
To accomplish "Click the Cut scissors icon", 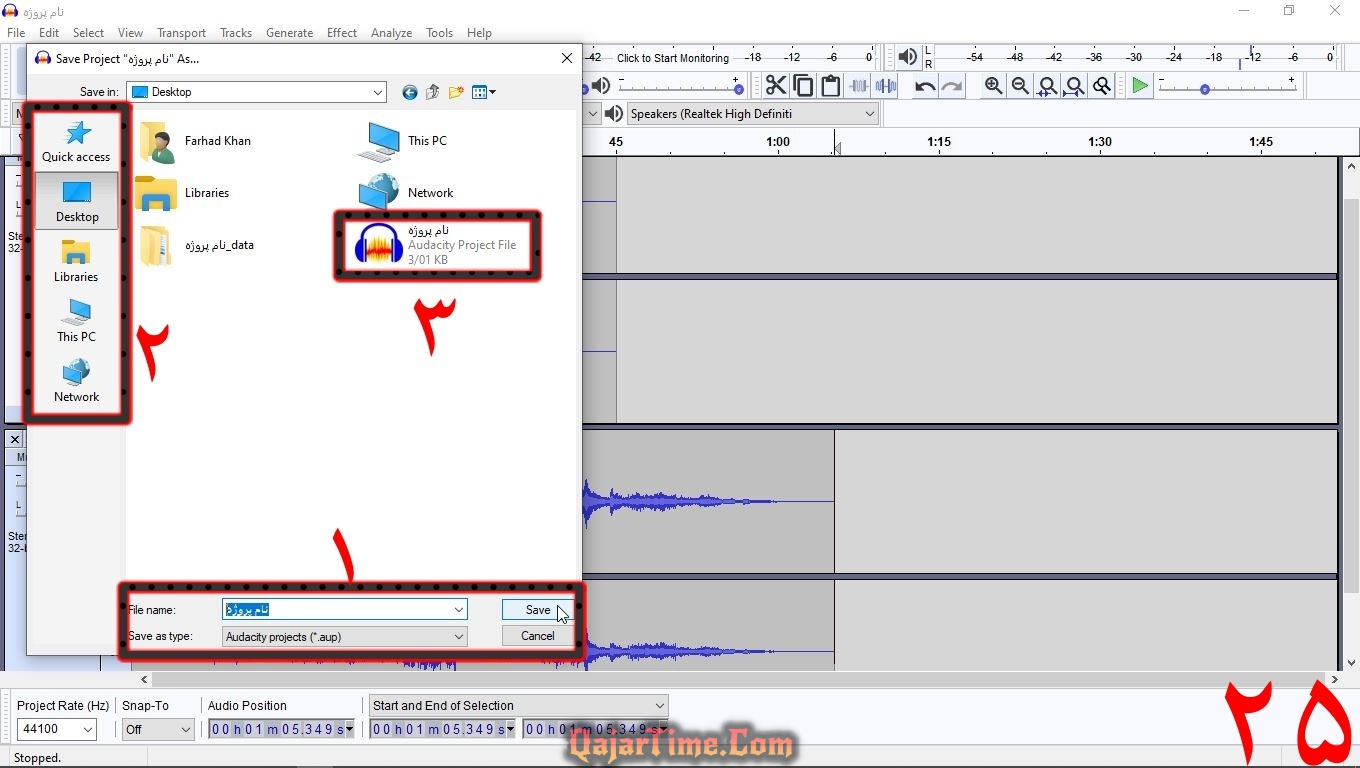I will pos(776,86).
